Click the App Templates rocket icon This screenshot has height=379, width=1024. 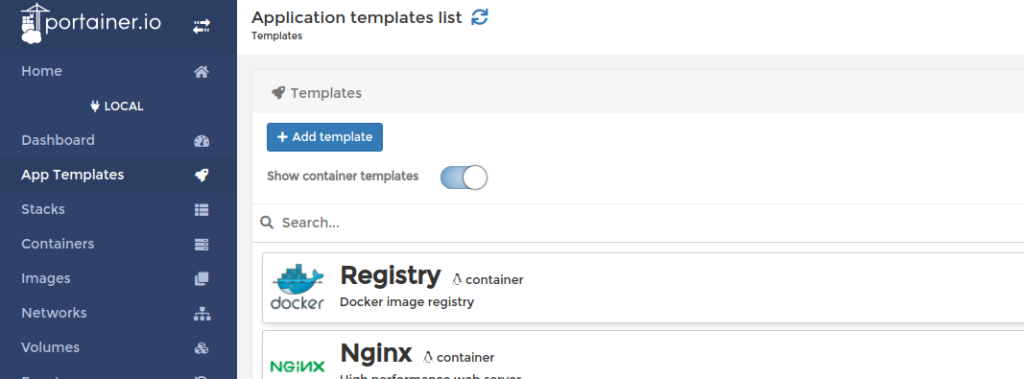(x=202, y=175)
